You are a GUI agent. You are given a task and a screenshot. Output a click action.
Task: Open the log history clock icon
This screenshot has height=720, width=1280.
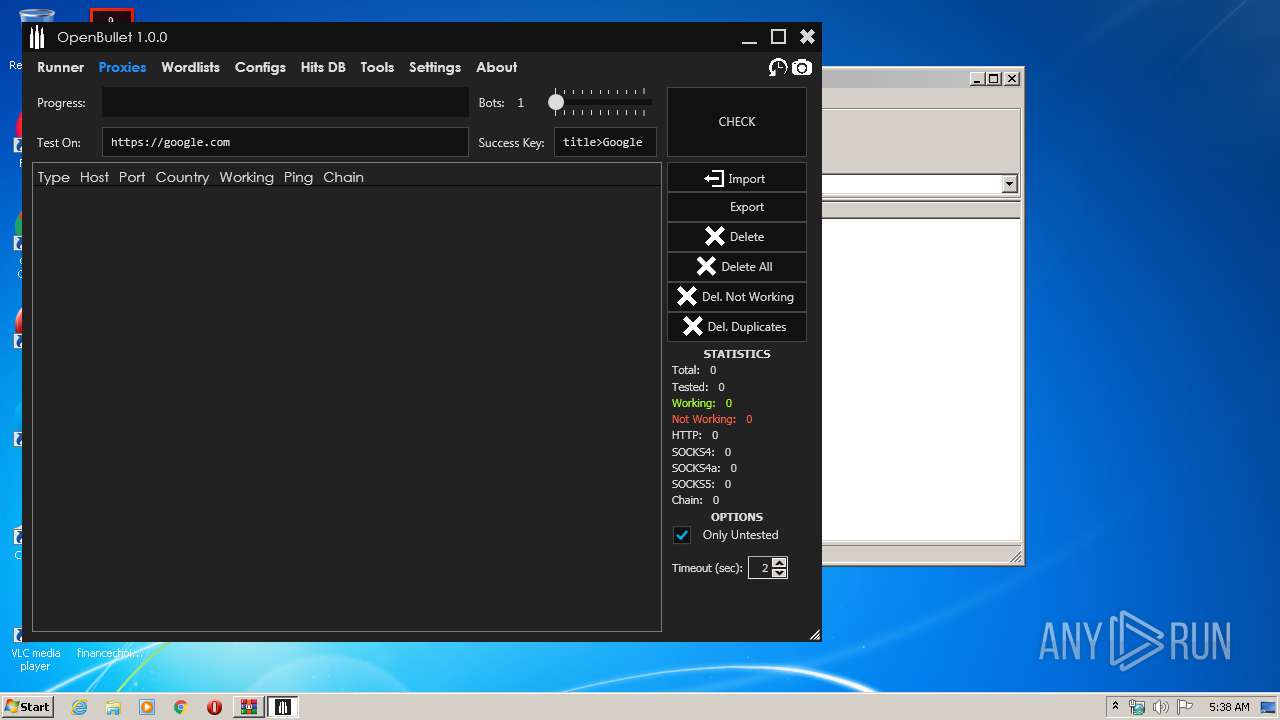pos(777,67)
